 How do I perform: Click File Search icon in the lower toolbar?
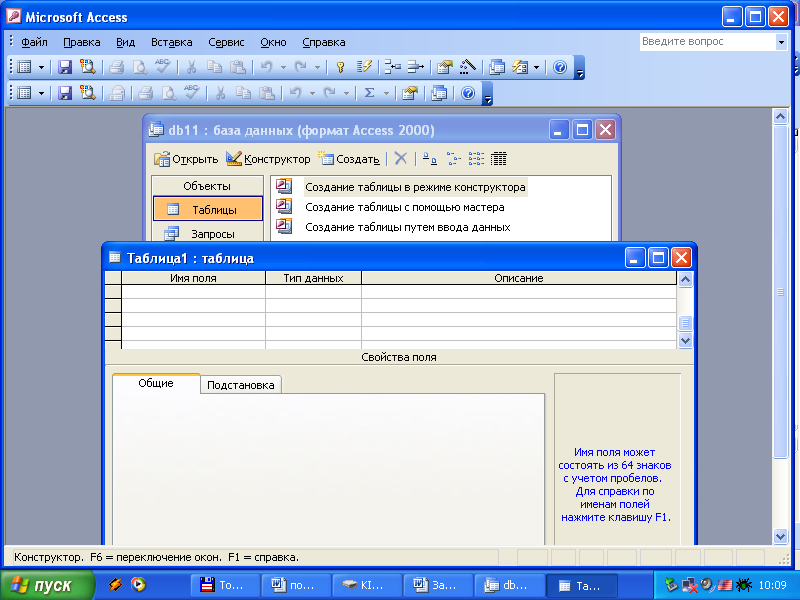click(x=88, y=93)
